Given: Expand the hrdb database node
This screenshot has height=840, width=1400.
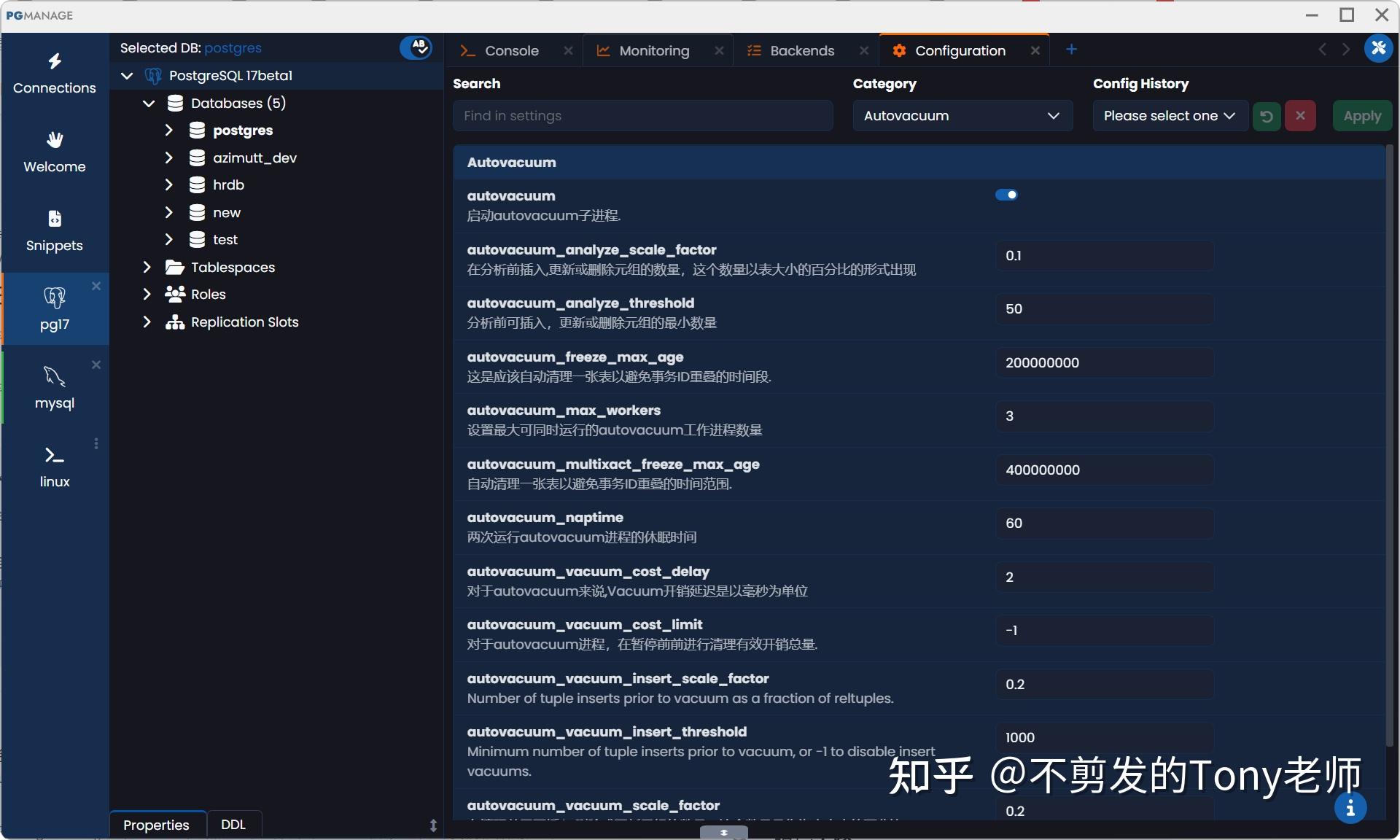Looking at the screenshot, I should (169, 184).
